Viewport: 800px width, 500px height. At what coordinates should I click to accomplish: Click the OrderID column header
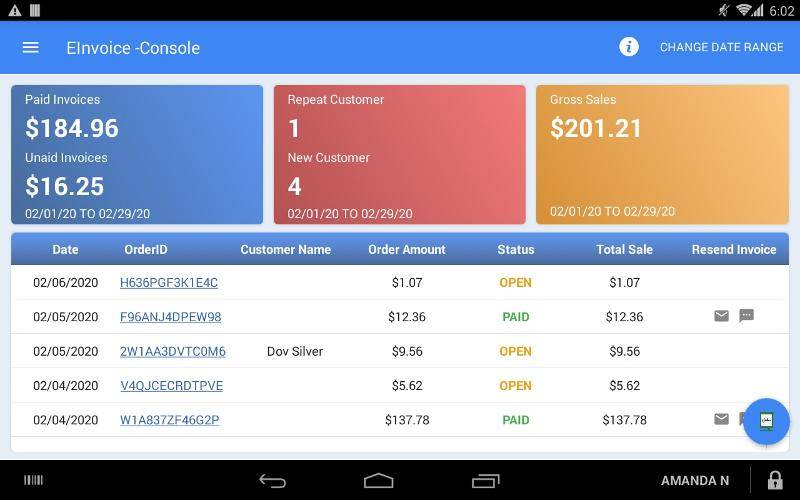(146, 249)
